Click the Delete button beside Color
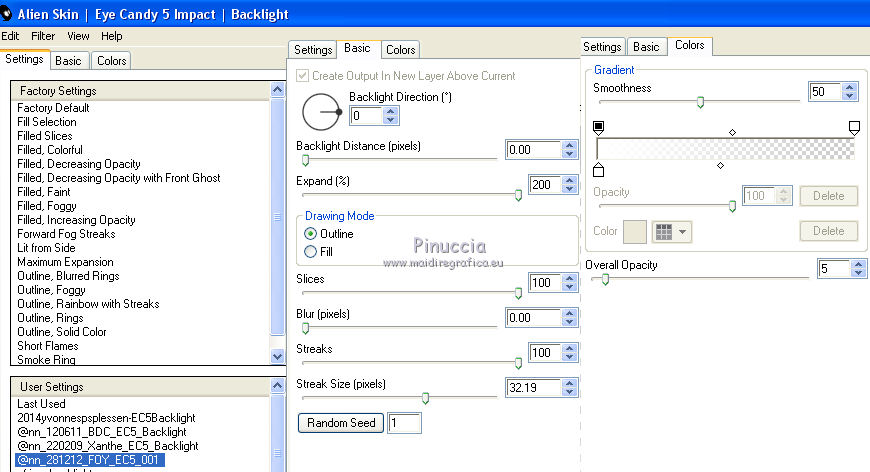870x472 pixels. tap(828, 231)
